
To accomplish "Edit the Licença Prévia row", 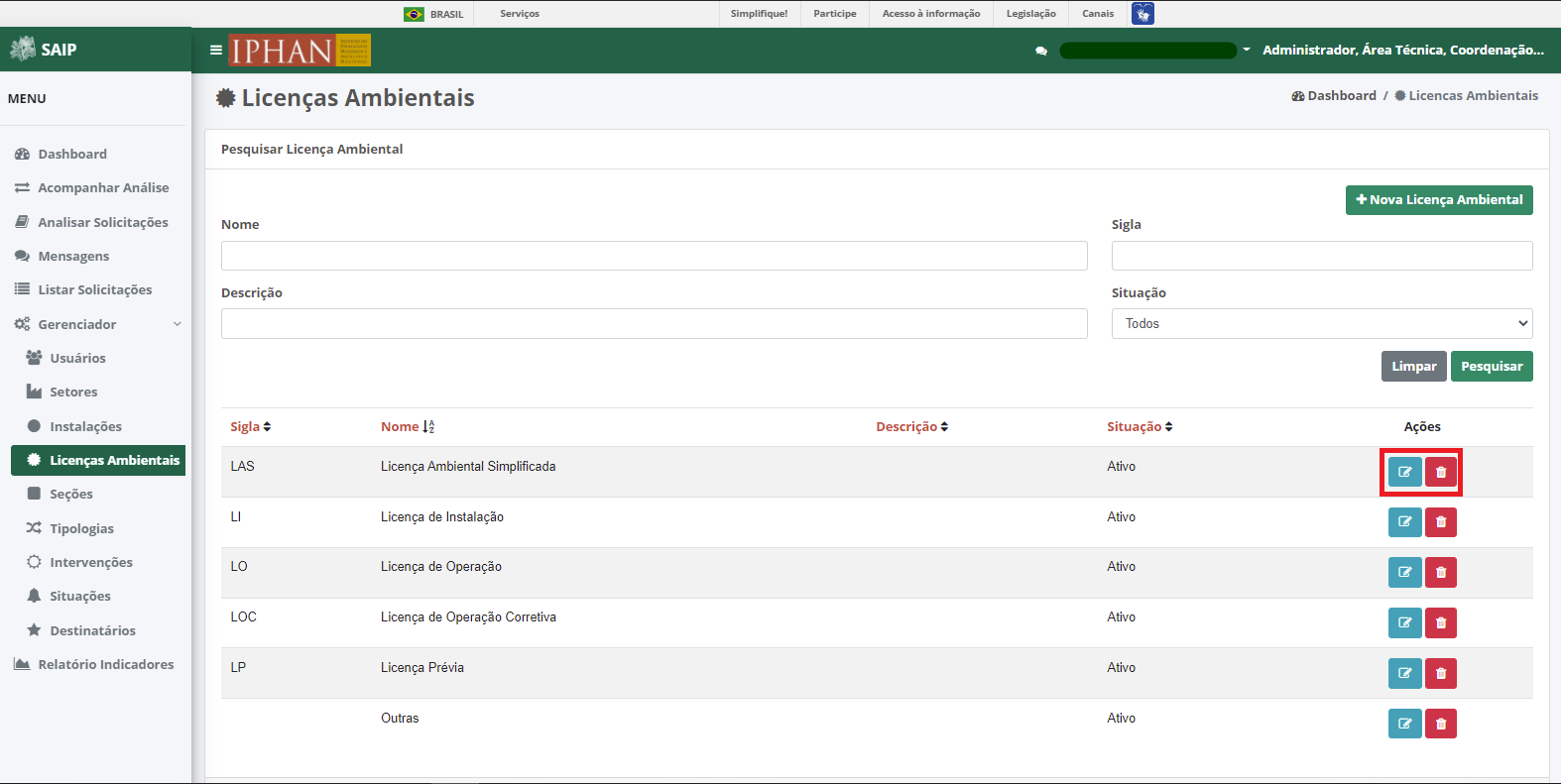I will (1404, 673).
